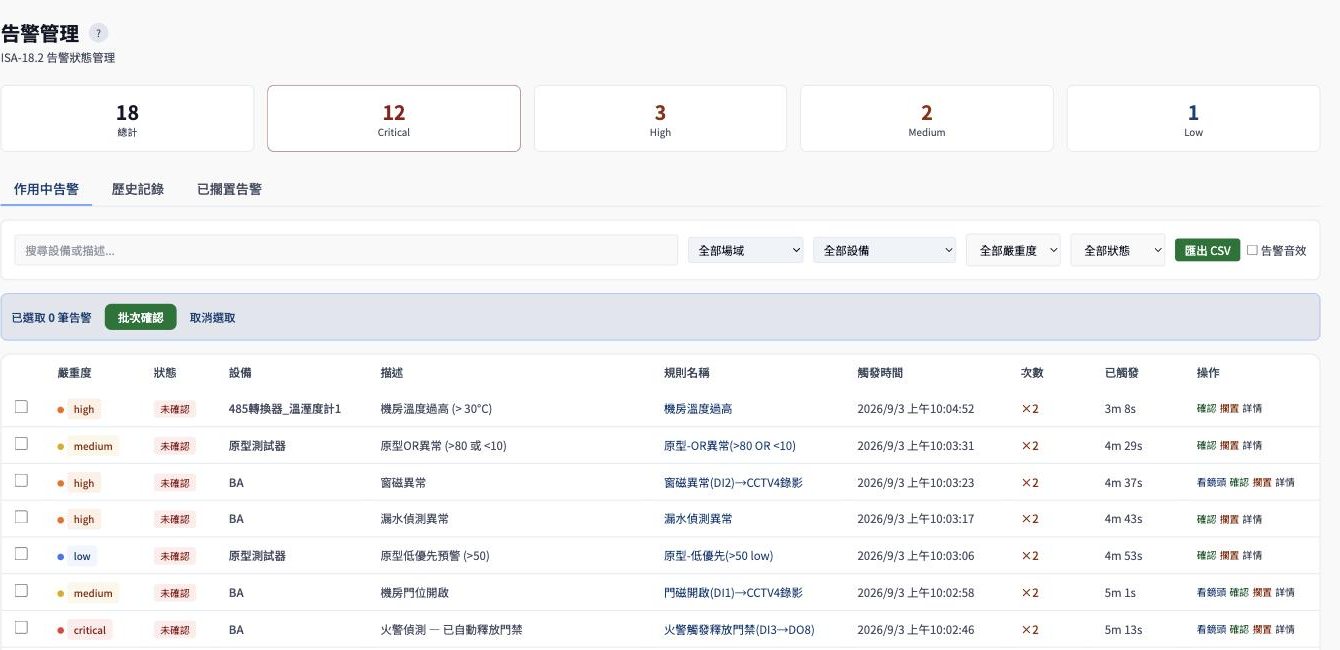Click 擱置 in 原型OR異常 row
This screenshot has height=650, width=1340.
click(x=1229, y=446)
